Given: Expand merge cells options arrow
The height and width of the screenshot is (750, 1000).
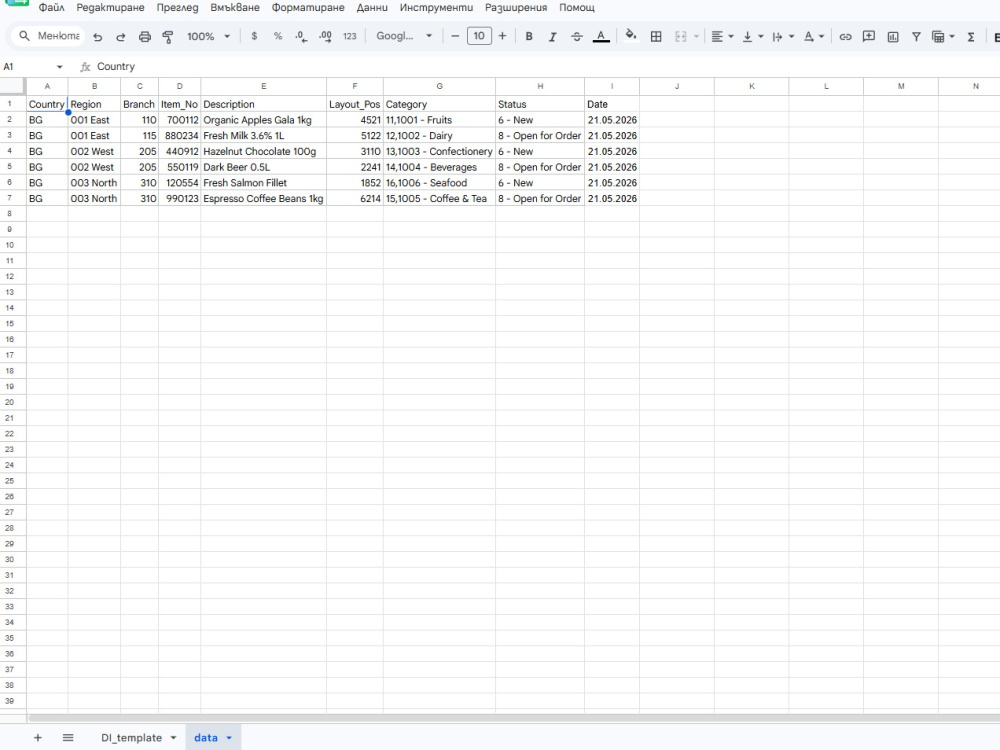Looking at the screenshot, I should click(696, 36).
